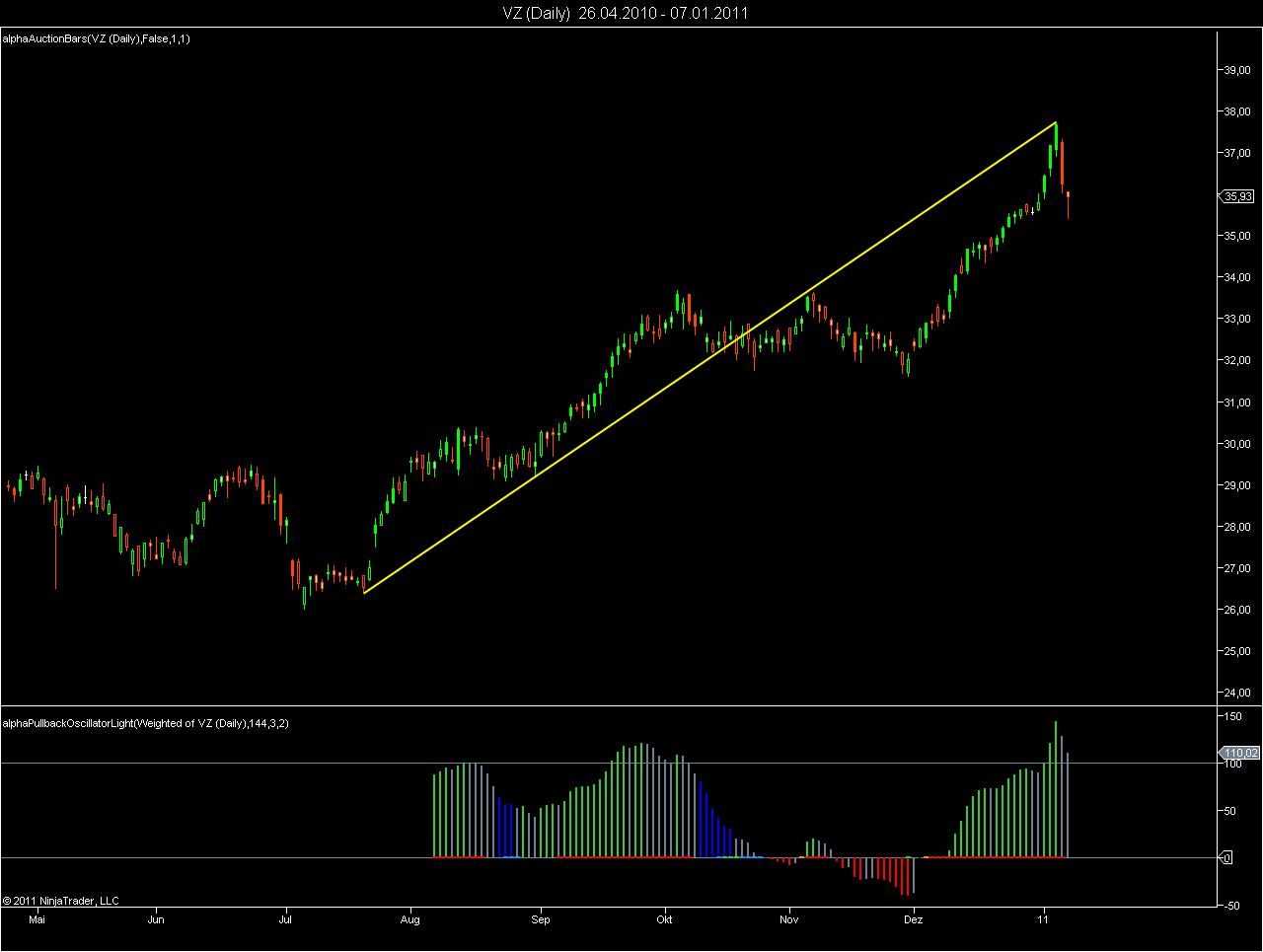Click the Nov label on the time axis
Screen dimensions: 1263x952
point(788,918)
